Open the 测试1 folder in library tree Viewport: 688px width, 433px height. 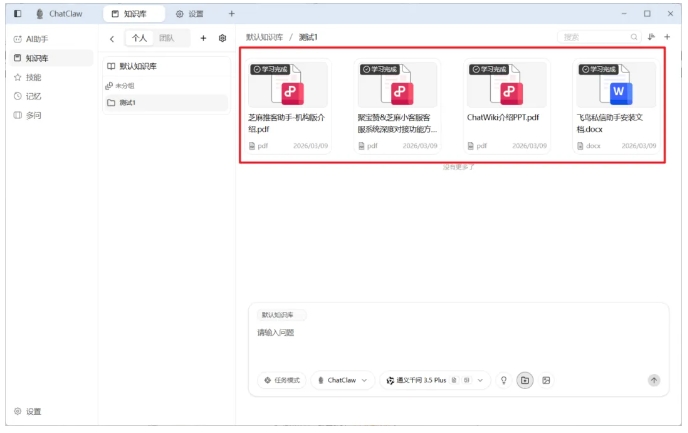pos(166,103)
